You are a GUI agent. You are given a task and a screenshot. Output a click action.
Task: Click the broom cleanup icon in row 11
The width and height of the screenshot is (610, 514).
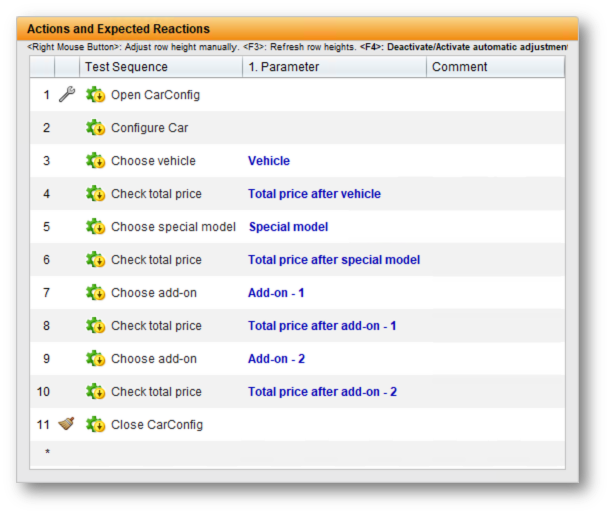click(66, 424)
